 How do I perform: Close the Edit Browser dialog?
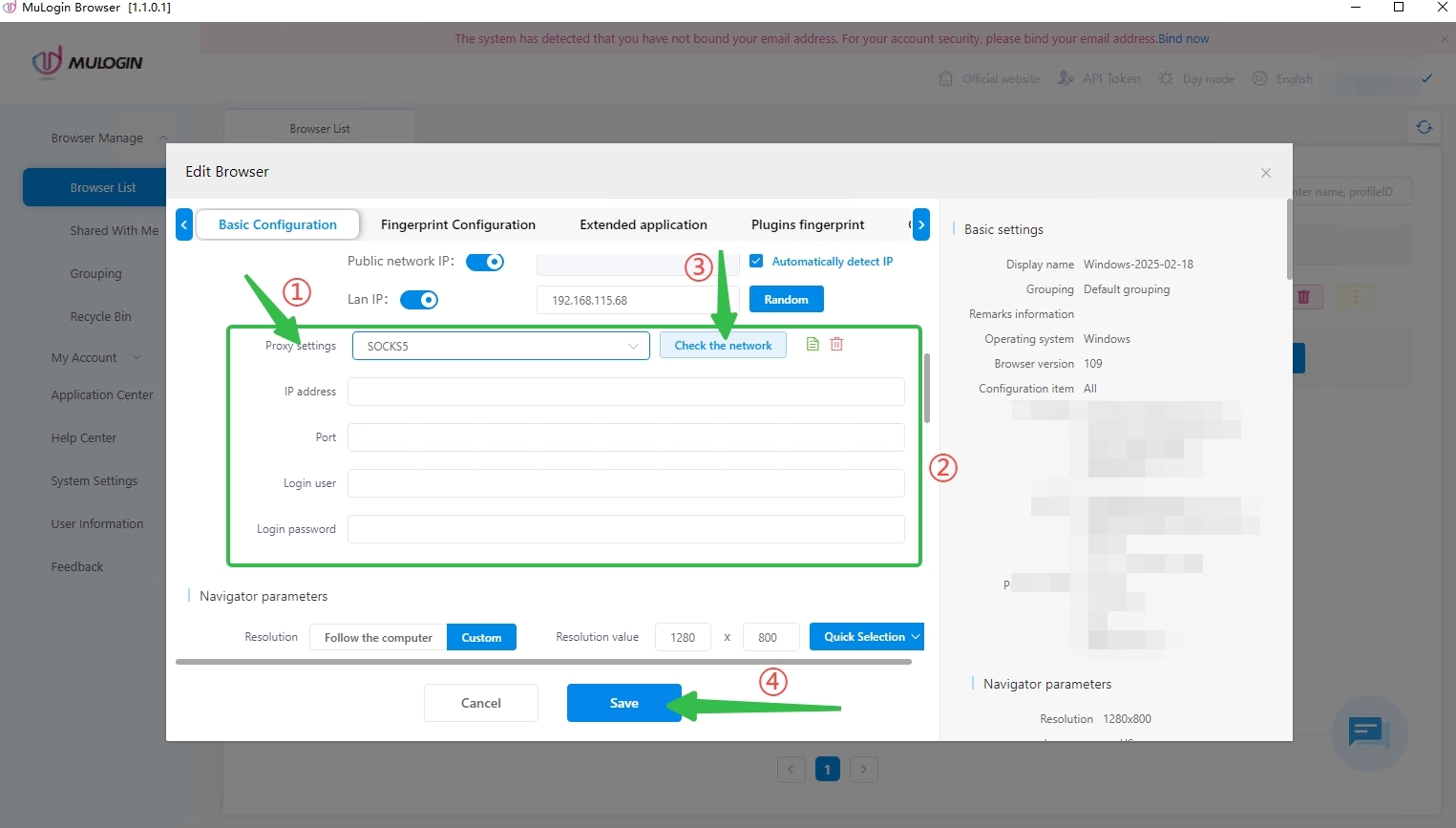pos(1265,173)
